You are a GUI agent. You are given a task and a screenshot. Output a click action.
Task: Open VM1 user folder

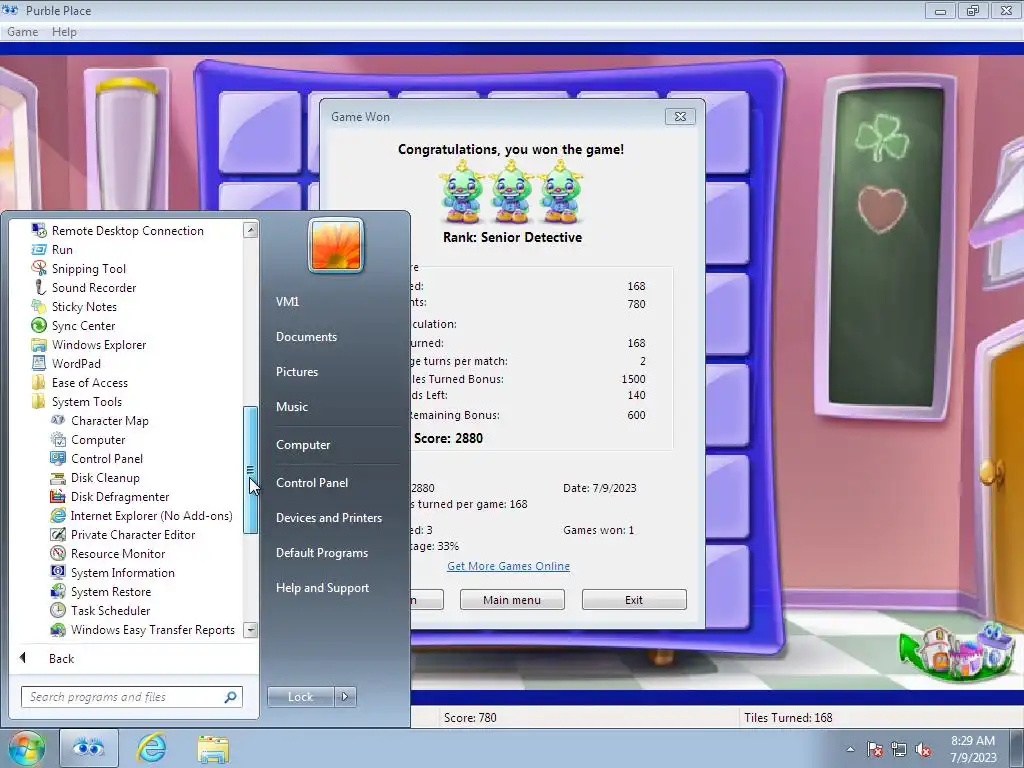[x=287, y=302]
